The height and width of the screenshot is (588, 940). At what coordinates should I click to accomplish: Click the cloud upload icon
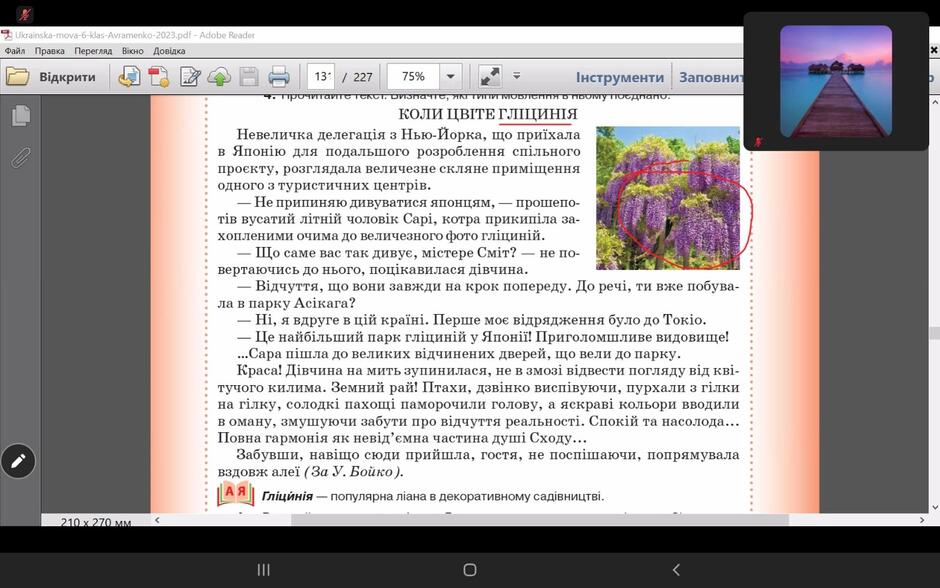[219, 77]
